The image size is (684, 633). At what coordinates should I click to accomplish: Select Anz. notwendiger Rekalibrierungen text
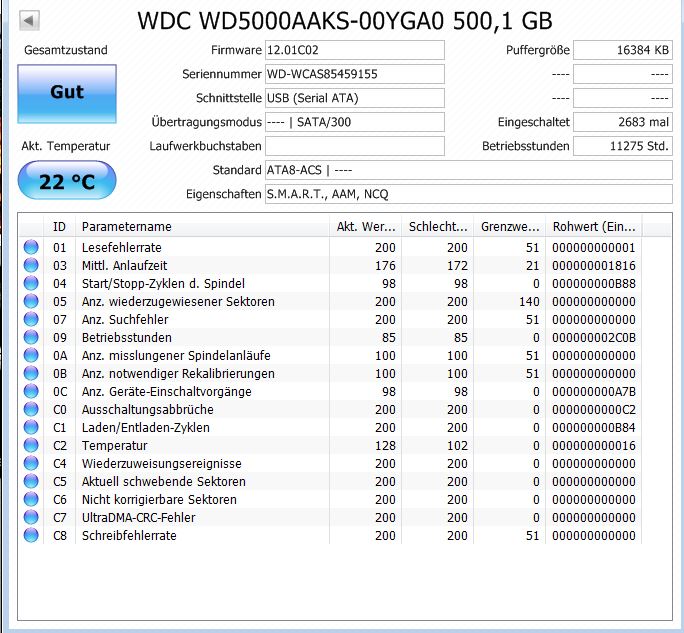coord(178,373)
